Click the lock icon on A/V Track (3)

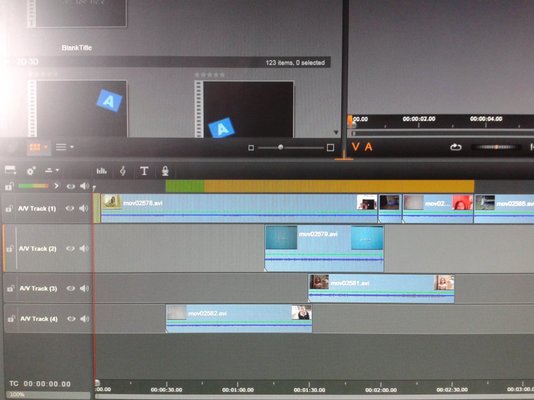point(11,289)
